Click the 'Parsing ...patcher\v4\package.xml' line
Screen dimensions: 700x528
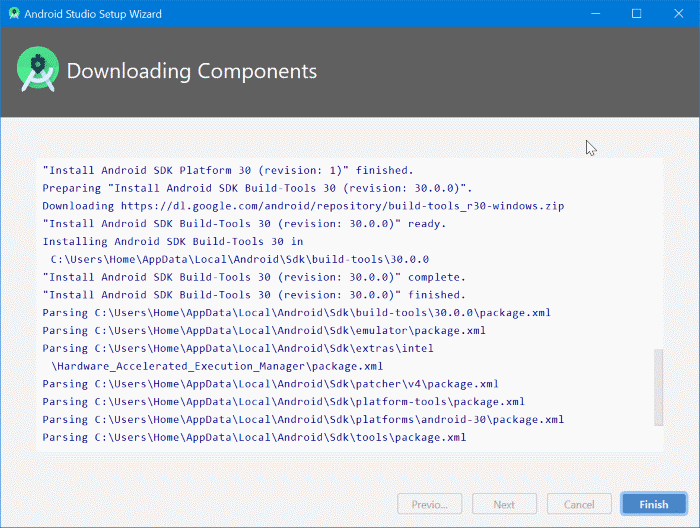(x=271, y=385)
